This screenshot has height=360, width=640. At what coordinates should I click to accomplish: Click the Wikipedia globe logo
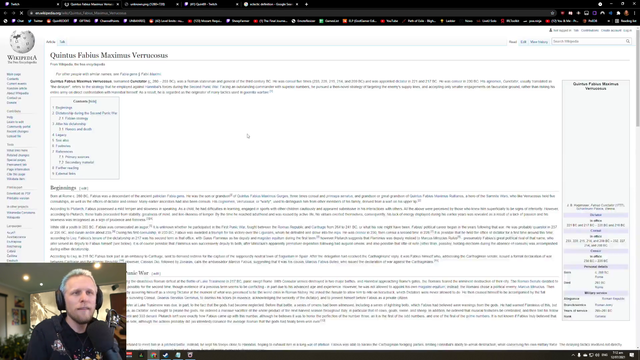point(22,42)
